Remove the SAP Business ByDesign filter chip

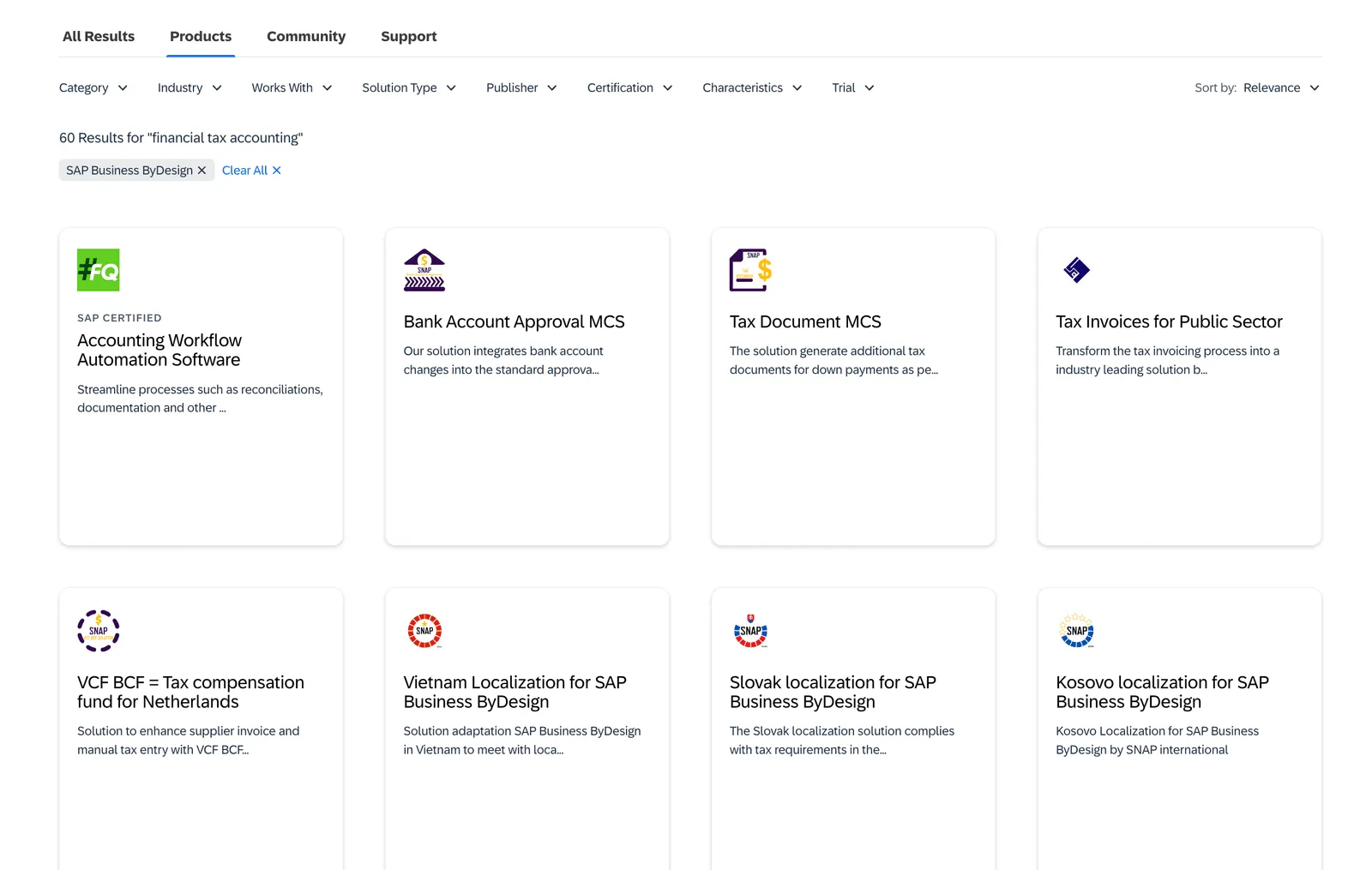tap(202, 171)
